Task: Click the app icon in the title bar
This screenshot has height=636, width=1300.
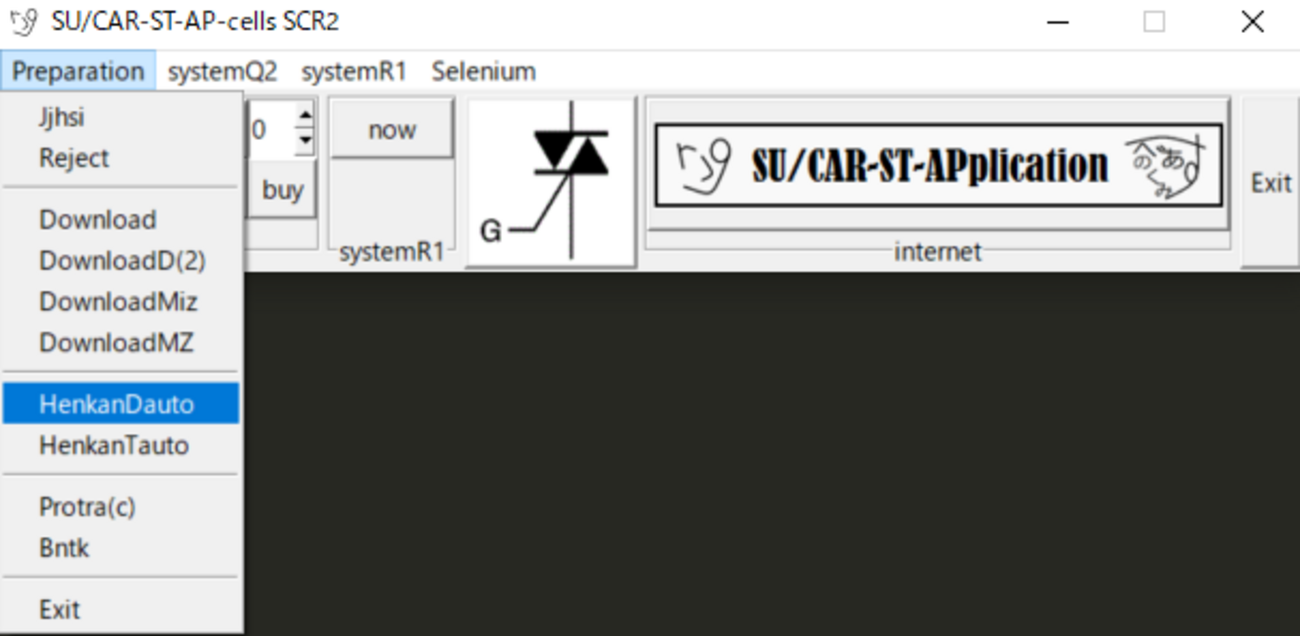Action: pos(23,21)
